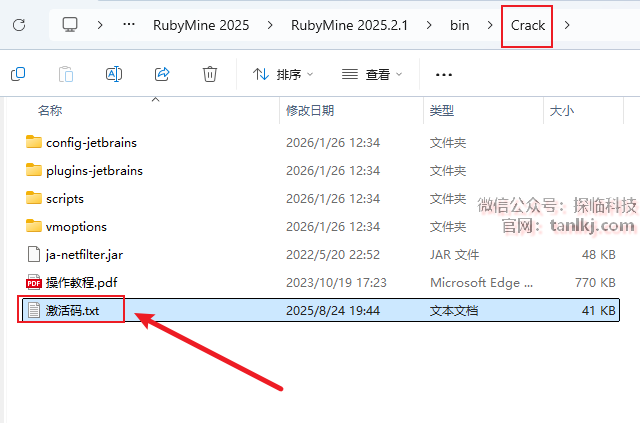The width and height of the screenshot is (640, 423).
Task: Click the scripts folder icon
Action: (34, 198)
